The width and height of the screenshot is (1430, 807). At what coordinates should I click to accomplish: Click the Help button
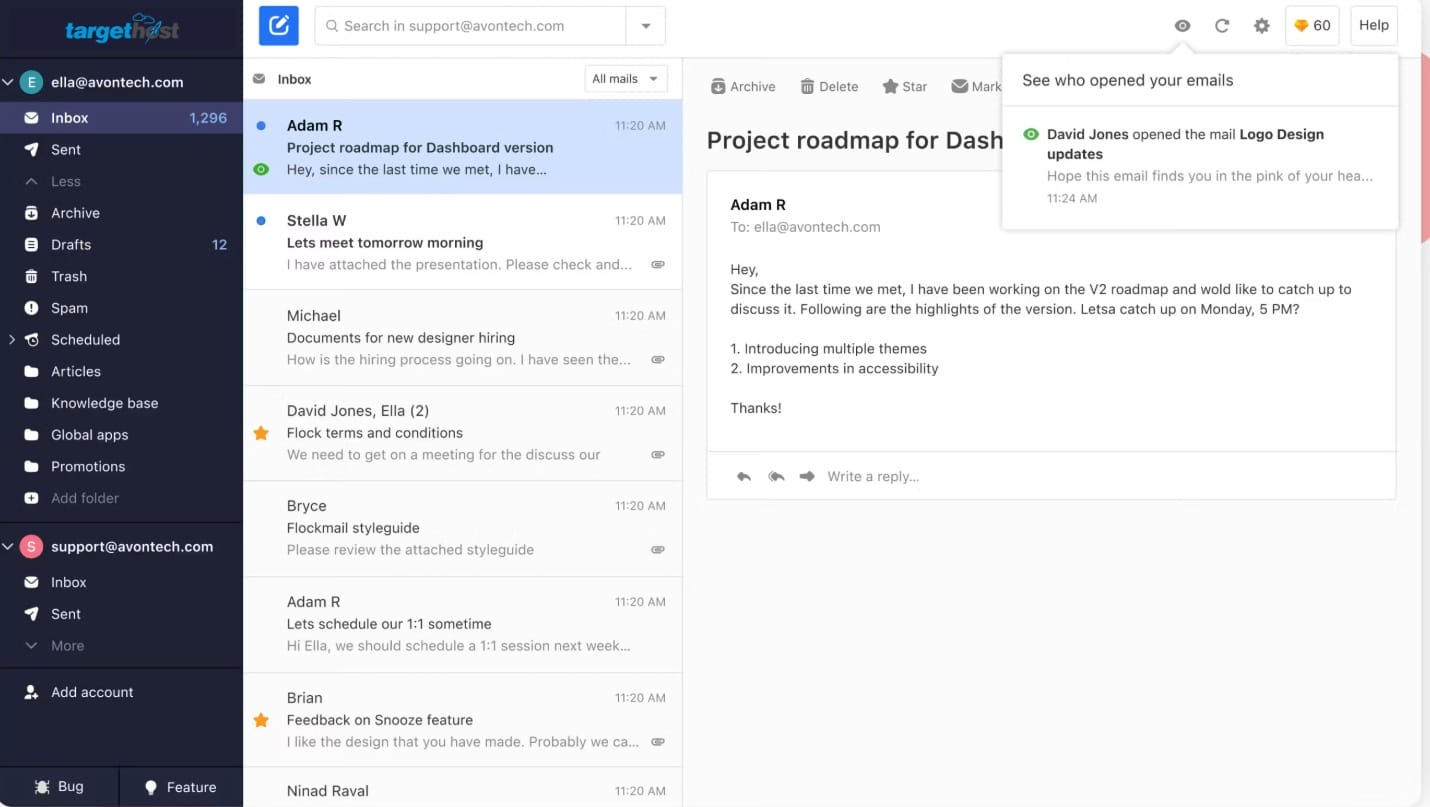click(x=1373, y=26)
